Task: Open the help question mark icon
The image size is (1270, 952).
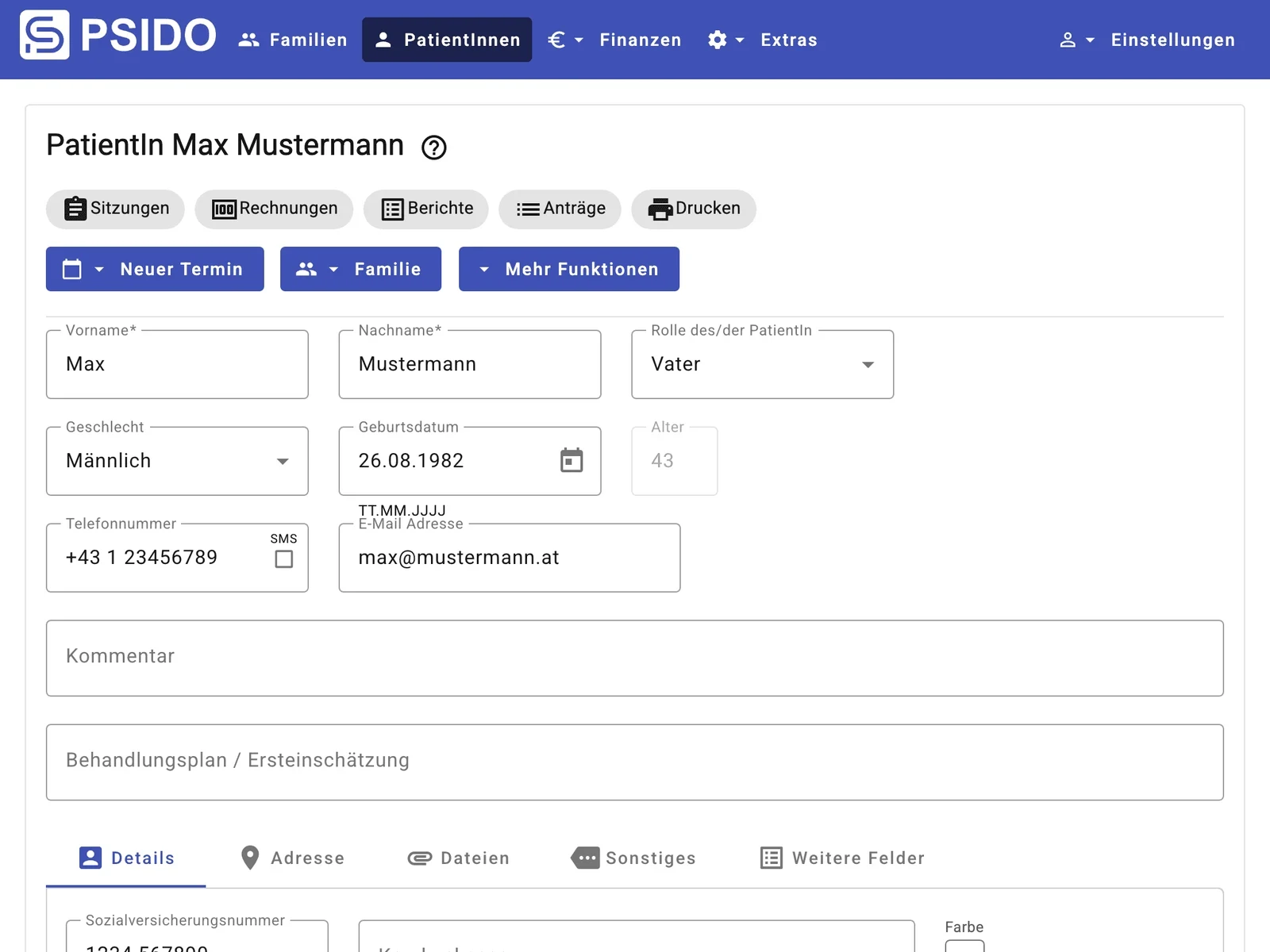Action: coord(434,148)
